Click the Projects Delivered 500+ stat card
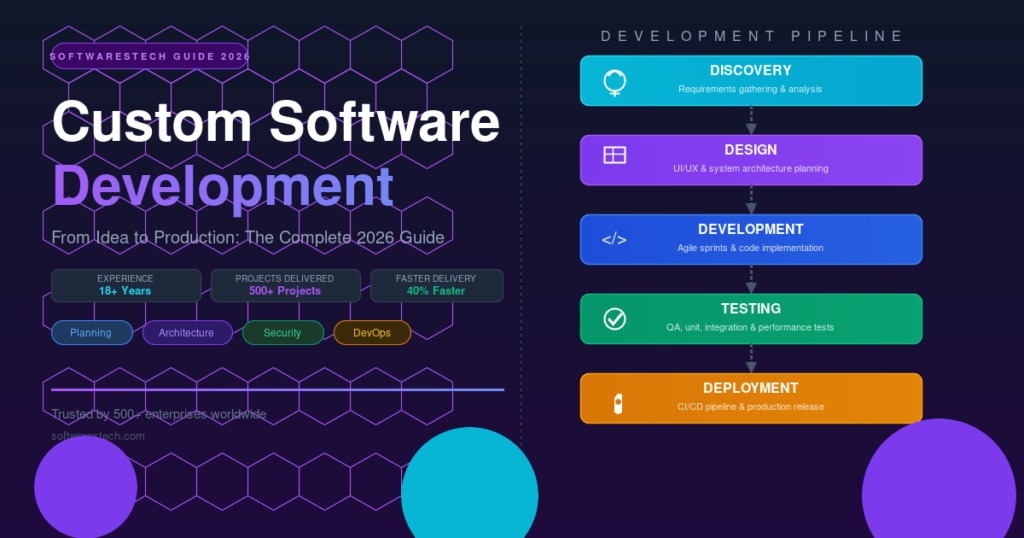This screenshot has width=1024, height=538. tap(285, 285)
